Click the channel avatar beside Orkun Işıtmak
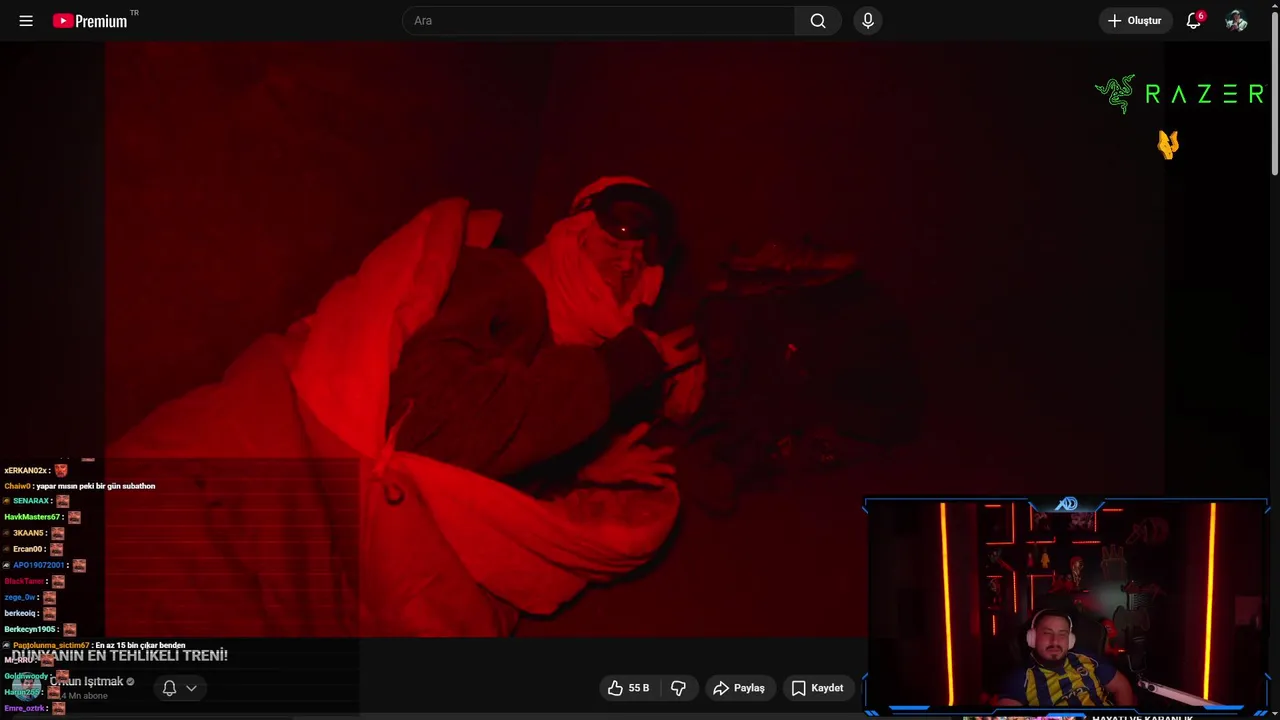1280x720 pixels. (x=26, y=687)
